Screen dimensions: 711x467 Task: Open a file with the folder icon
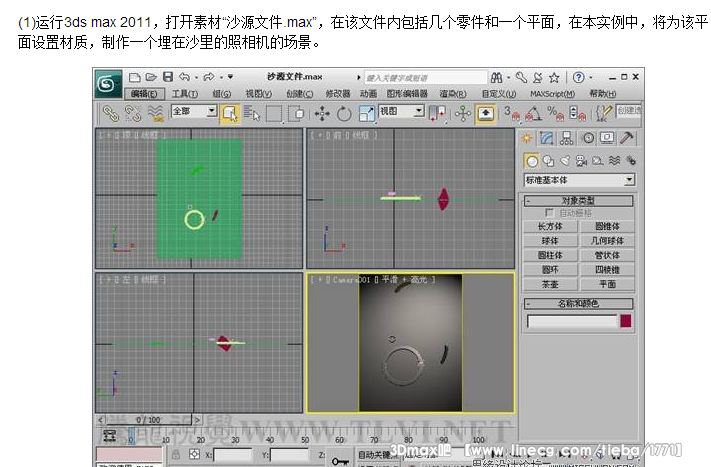point(151,77)
